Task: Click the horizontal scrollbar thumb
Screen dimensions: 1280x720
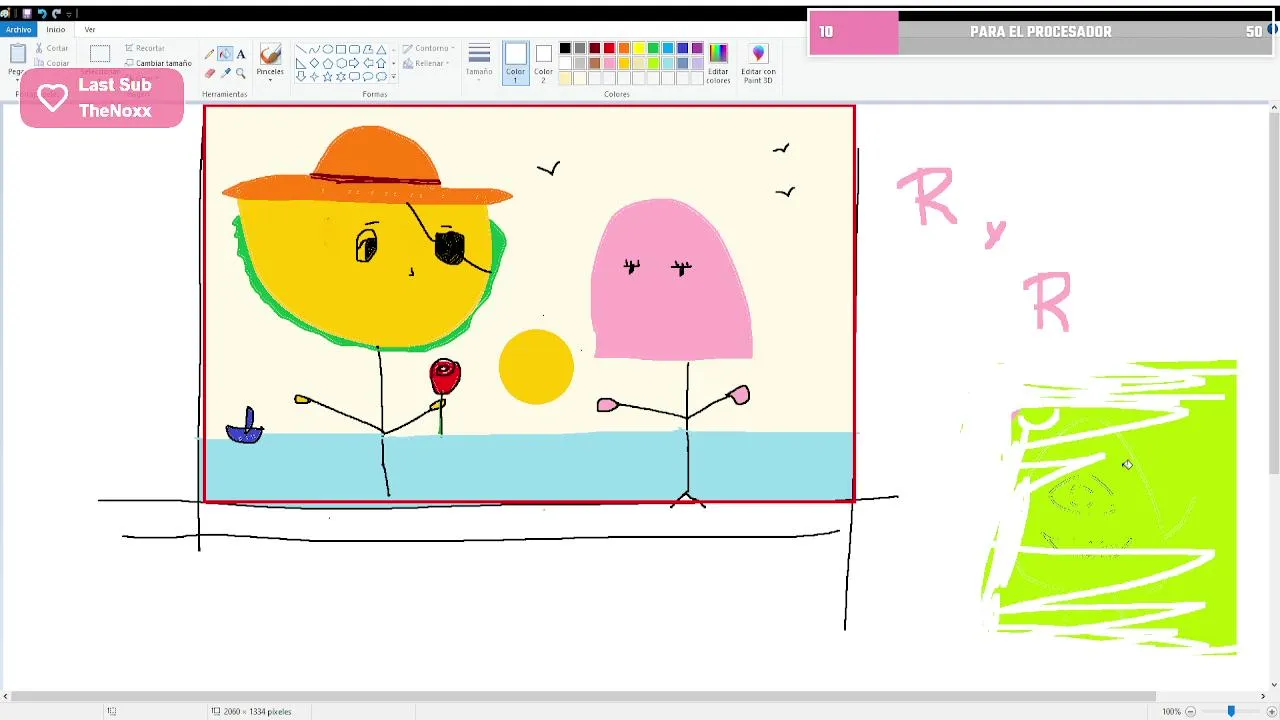Action: pyautogui.click(x=584, y=696)
